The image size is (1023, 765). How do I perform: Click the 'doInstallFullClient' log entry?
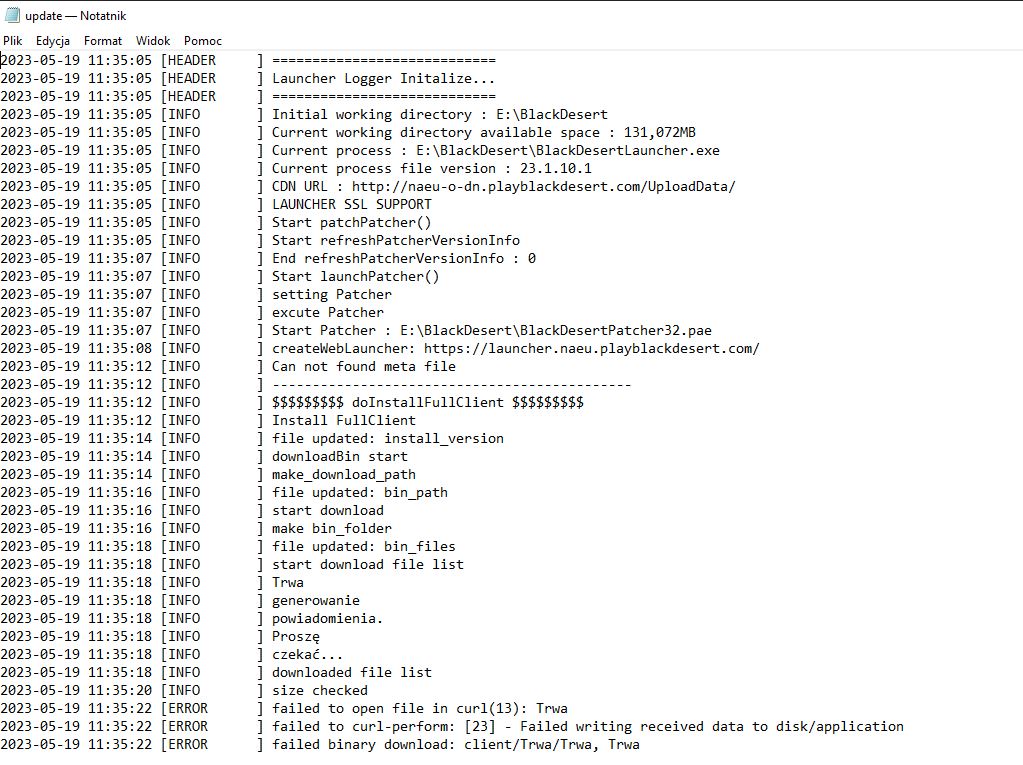tap(427, 403)
